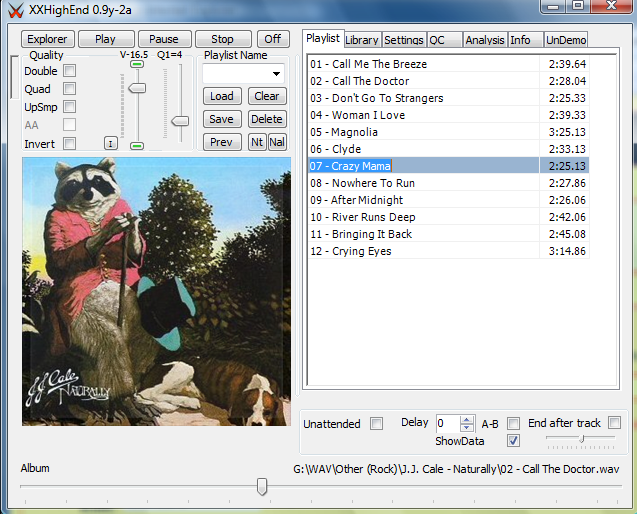The height and width of the screenshot is (514, 637).
Task: Click the file path ending 'Call The Doctor.wav'
Action: coord(456,469)
